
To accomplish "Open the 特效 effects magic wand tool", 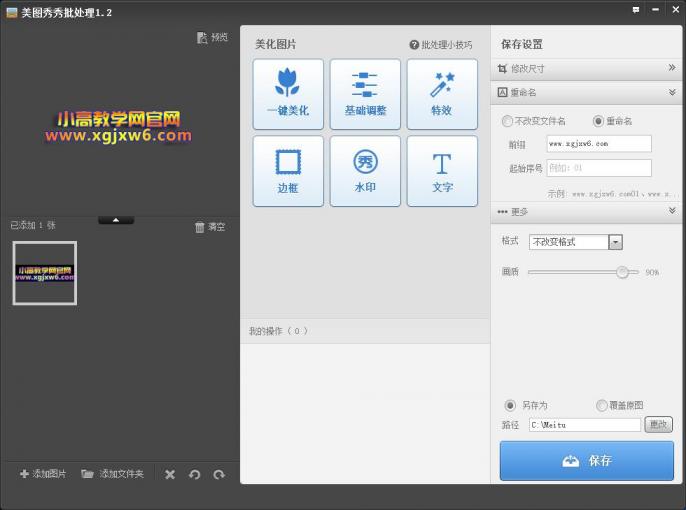I will [442, 94].
